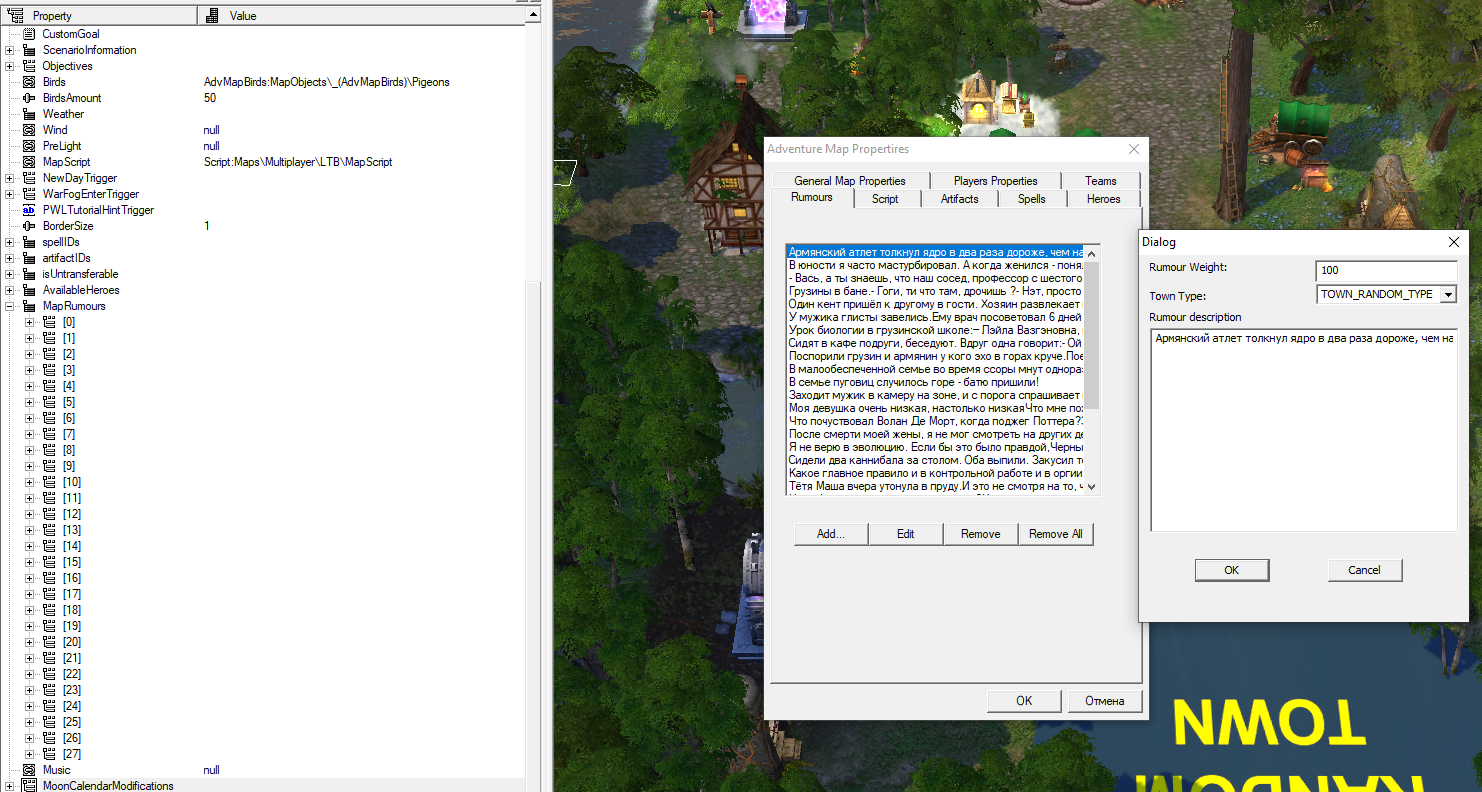Click the Remove rumour button
This screenshot has width=1482, height=792.
click(x=980, y=534)
